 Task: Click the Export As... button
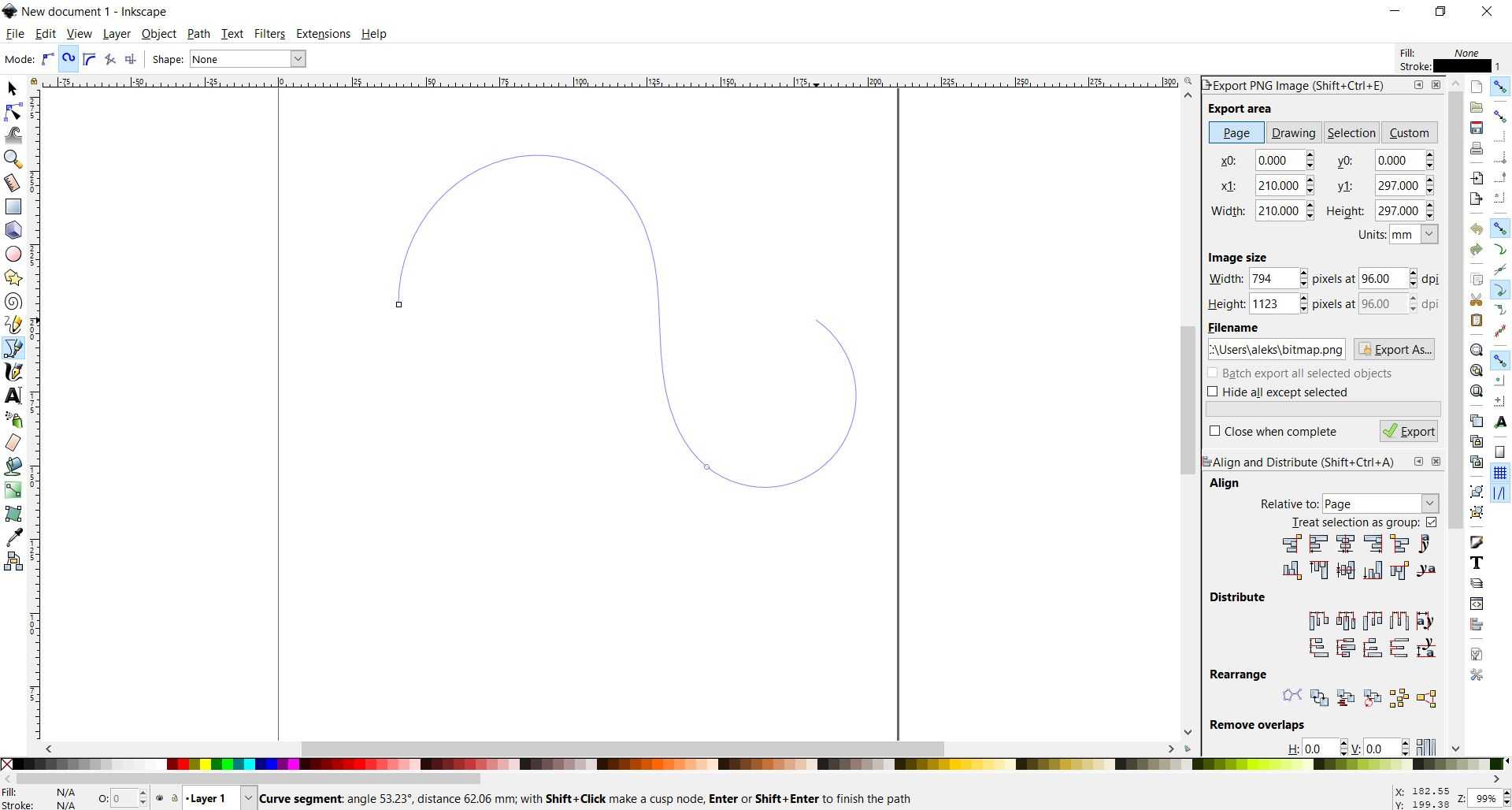pos(1394,350)
